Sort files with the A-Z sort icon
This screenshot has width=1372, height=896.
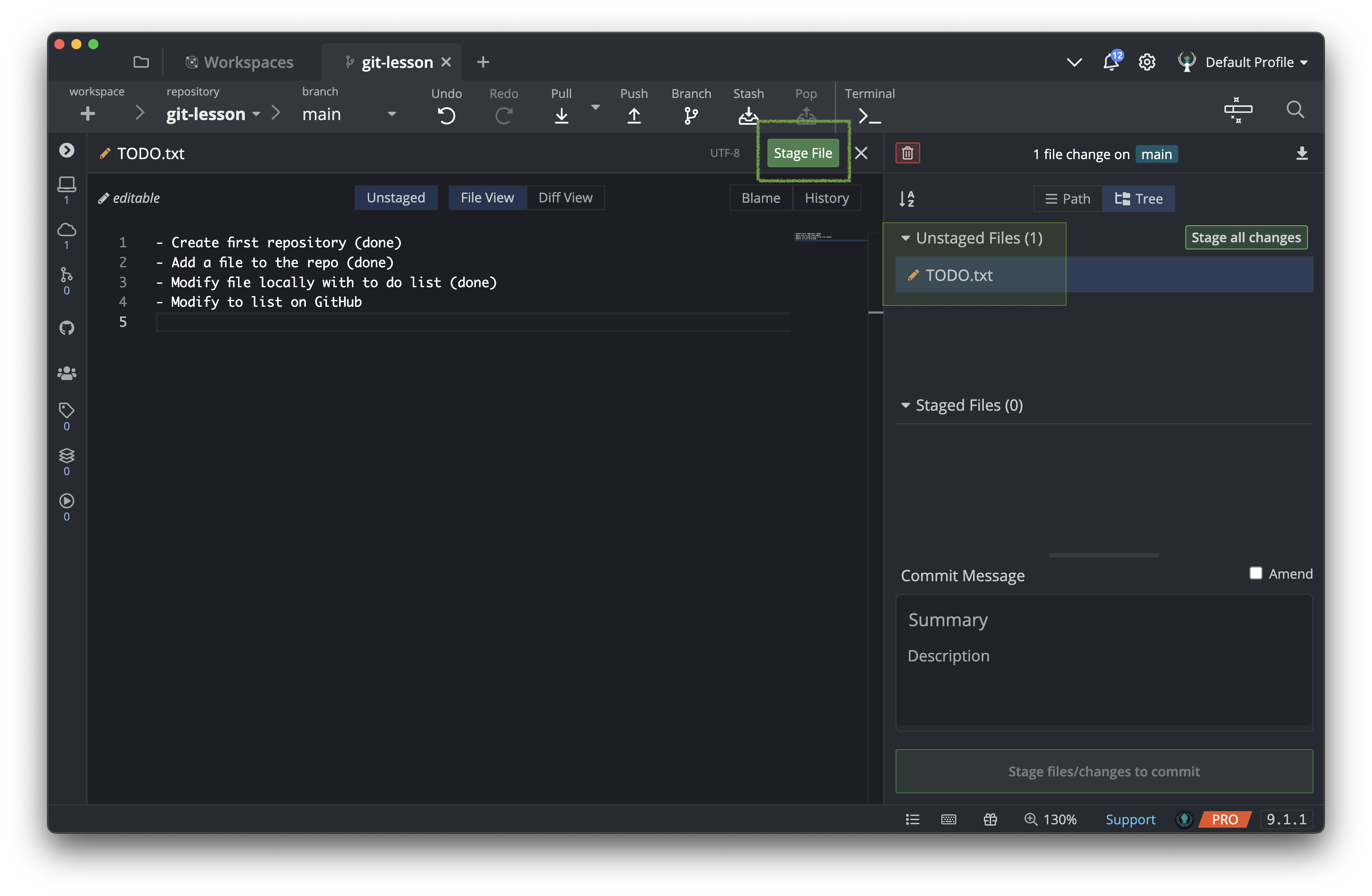point(907,199)
